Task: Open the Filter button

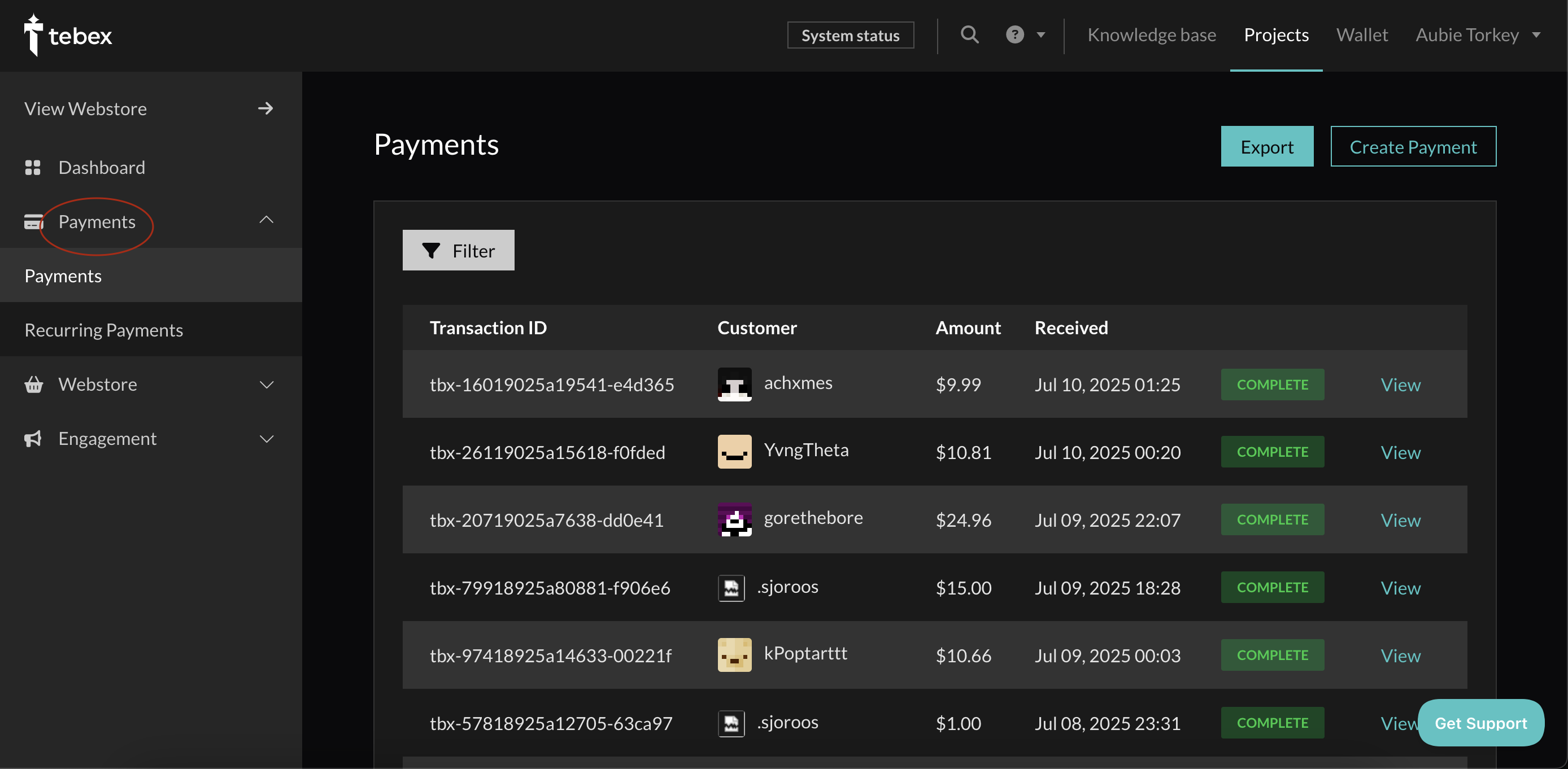Action: 458,250
